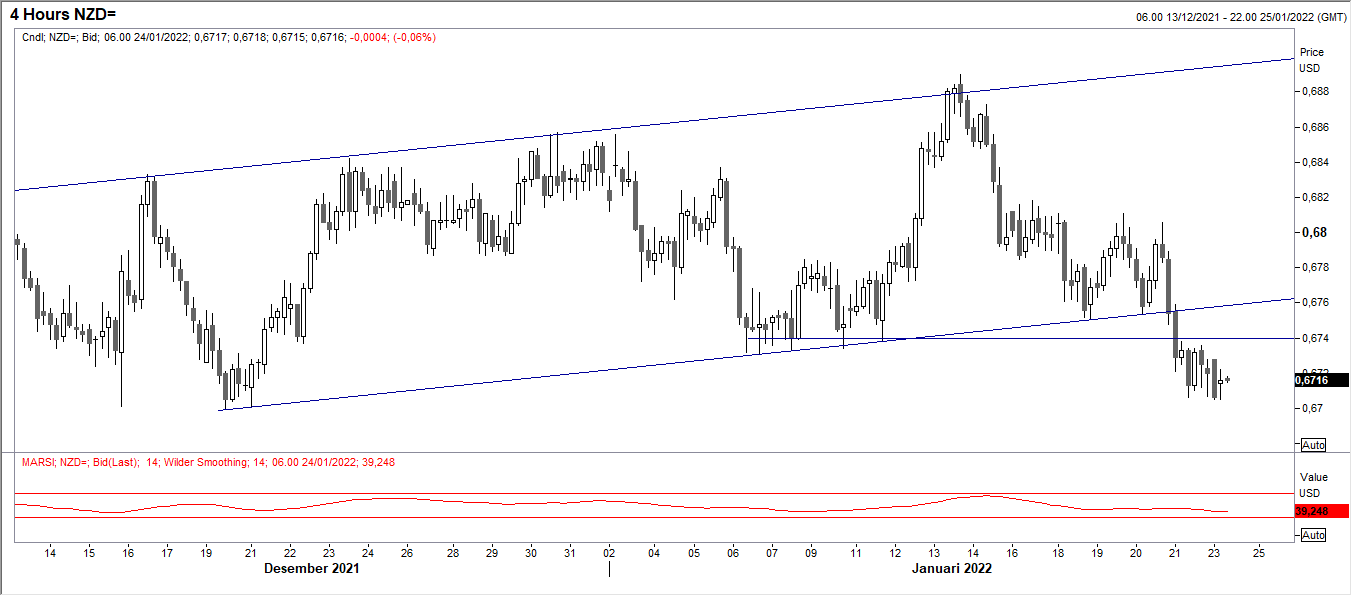Screen dimensions: 1352x596
Task: Click the "Desember 2021" month label
Action: [x=311, y=568]
